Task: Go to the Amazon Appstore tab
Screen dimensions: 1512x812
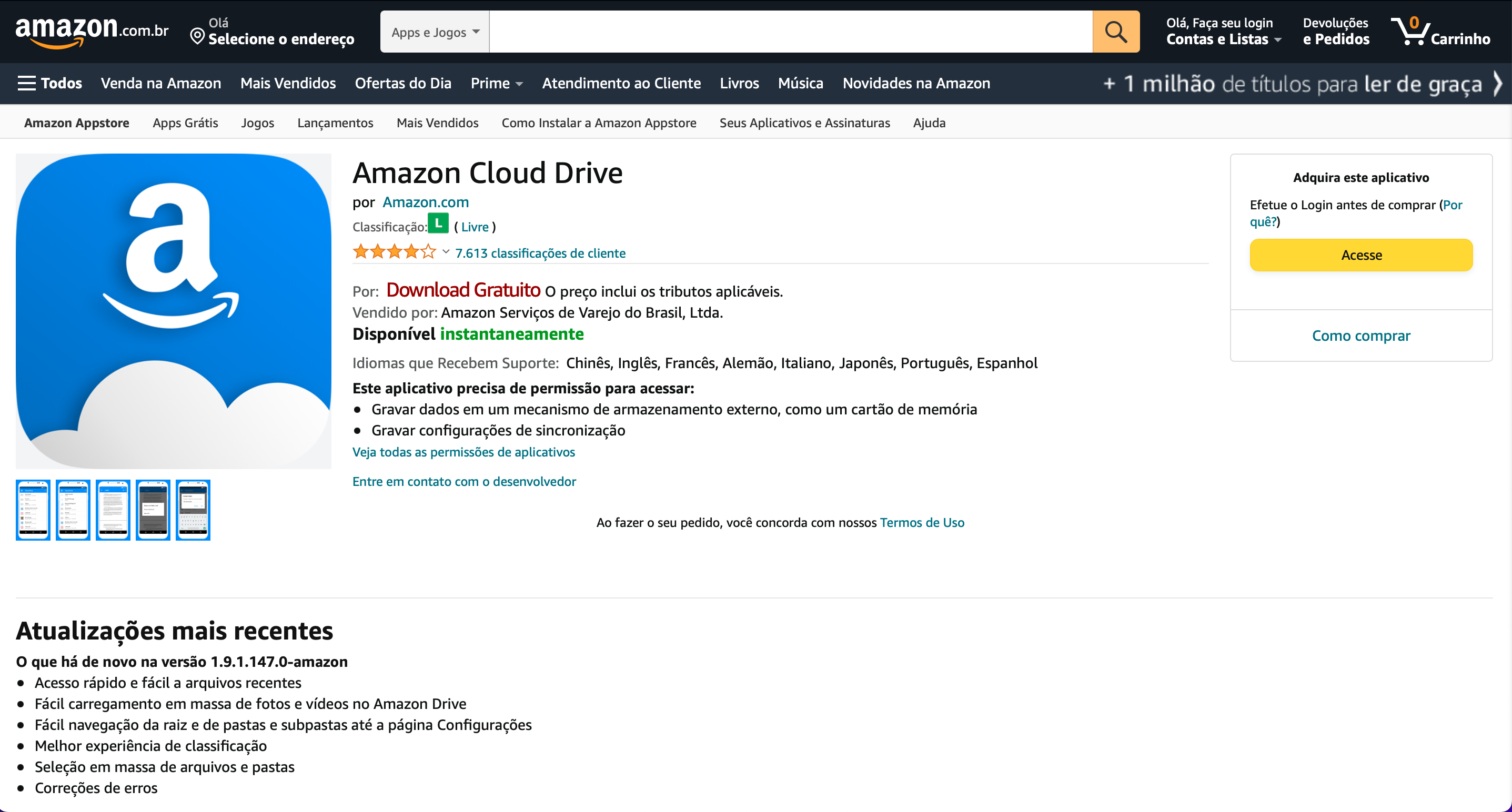Action: tap(77, 123)
